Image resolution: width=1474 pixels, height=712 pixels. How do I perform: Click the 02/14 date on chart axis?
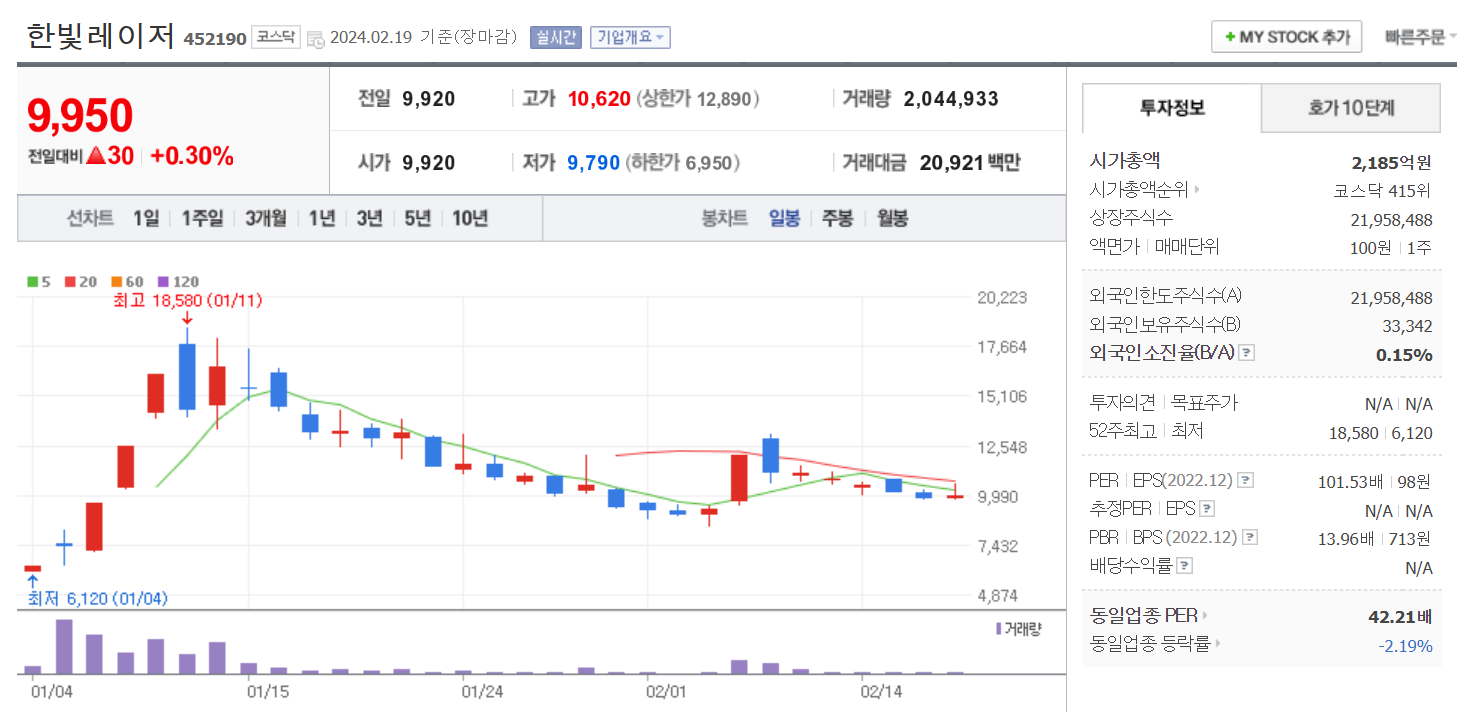coord(880,691)
